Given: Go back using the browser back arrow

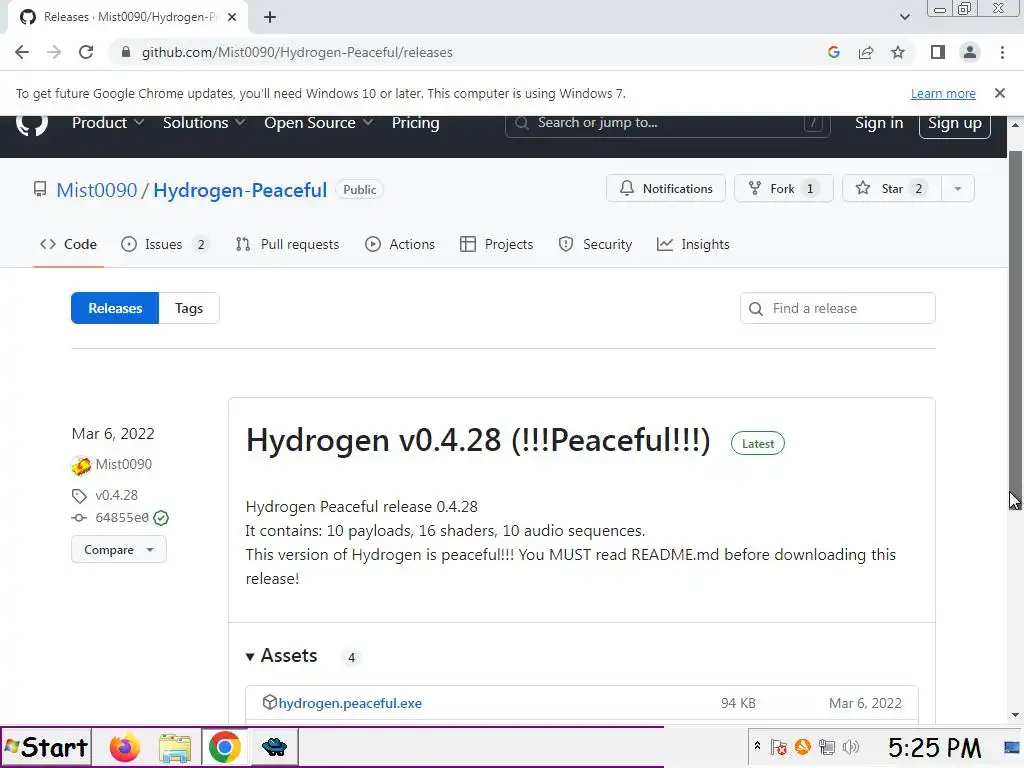Looking at the screenshot, I should (x=22, y=52).
